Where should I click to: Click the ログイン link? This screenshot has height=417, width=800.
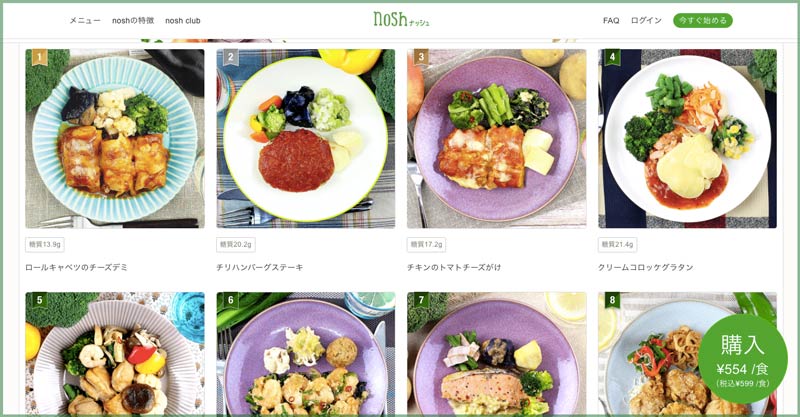click(x=646, y=20)
